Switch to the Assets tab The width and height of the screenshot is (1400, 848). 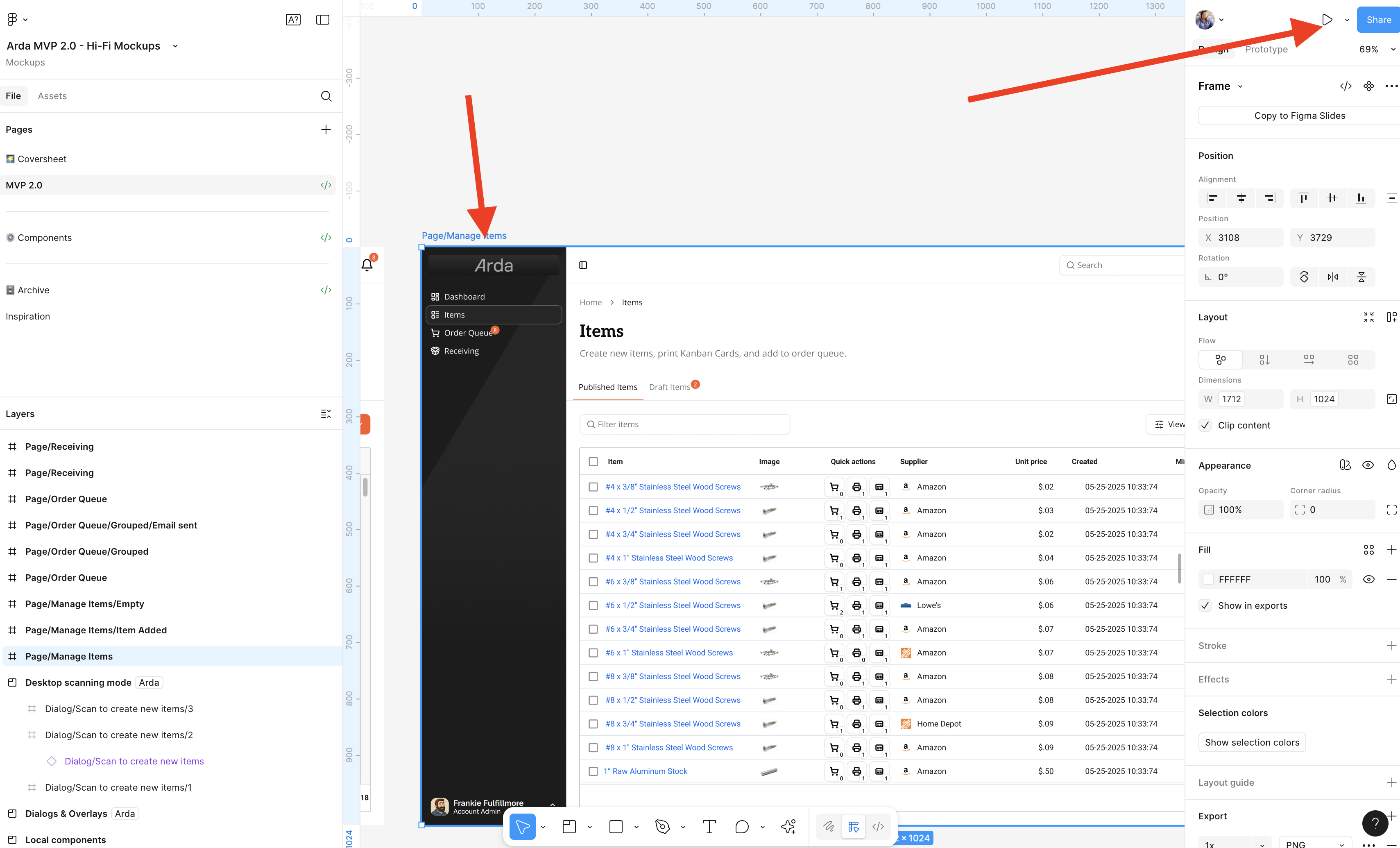(x=52, y=96)
